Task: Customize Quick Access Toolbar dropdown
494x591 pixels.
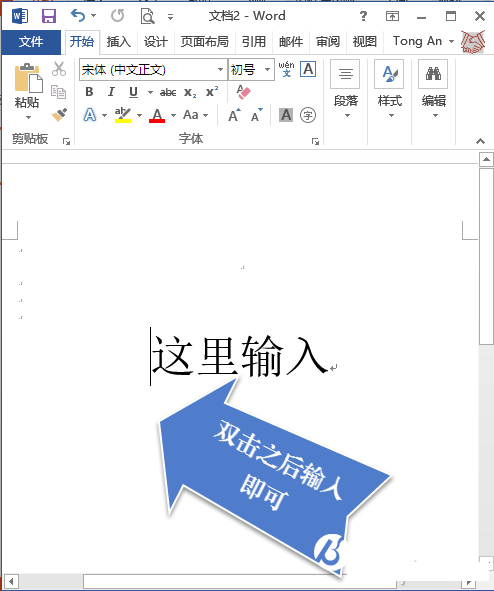Action: pyautogui.click(x=170, y=17)
